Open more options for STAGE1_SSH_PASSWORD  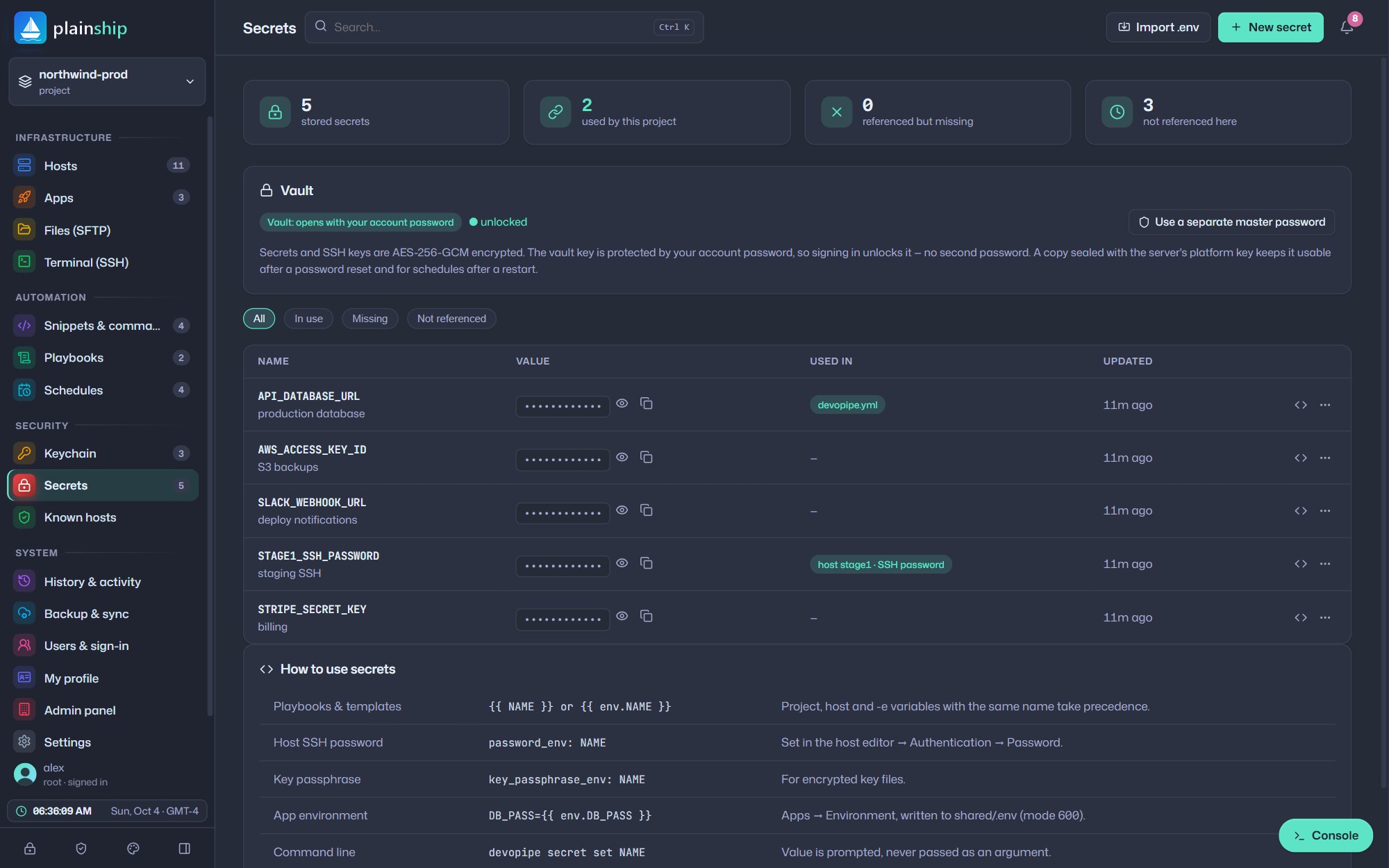point(1325,564)
